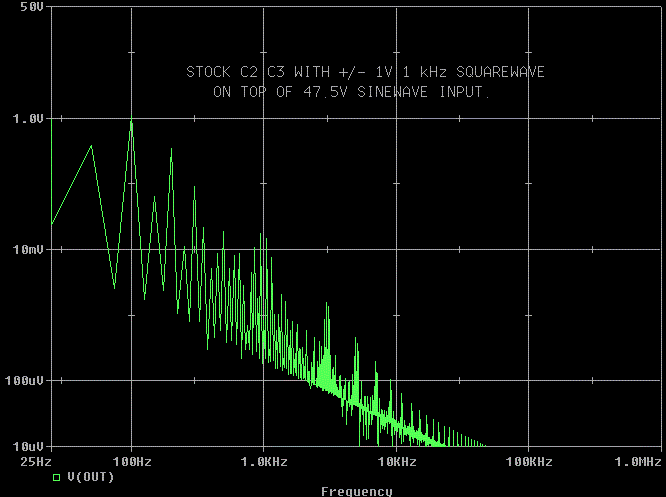Select the 10KHz x-axis label

(396, 462)
